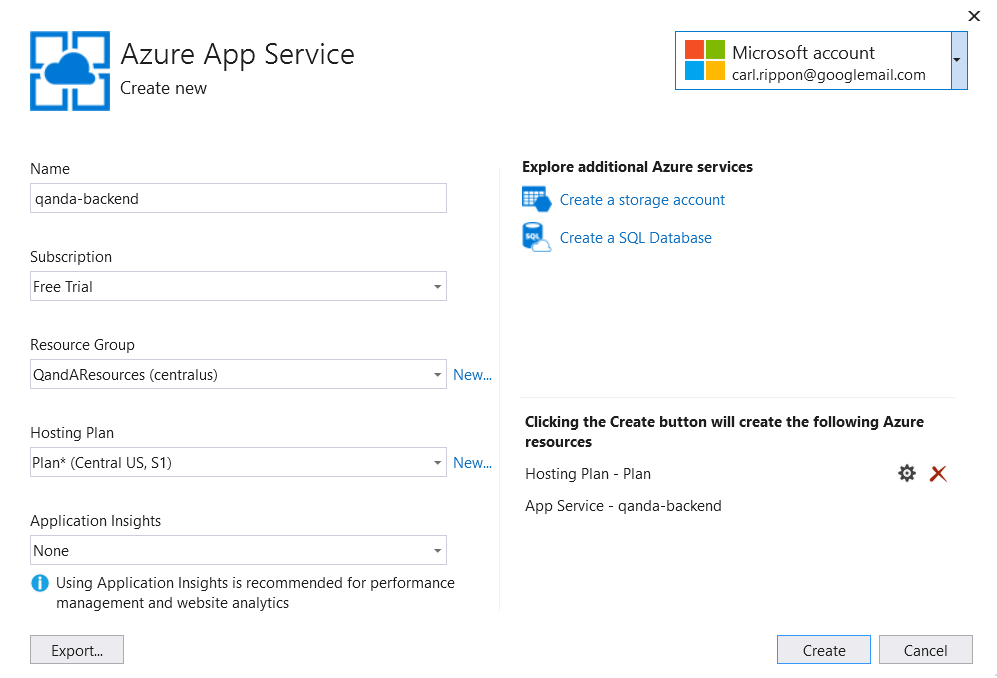Click New link beside Resource Group

click(472, 375)
